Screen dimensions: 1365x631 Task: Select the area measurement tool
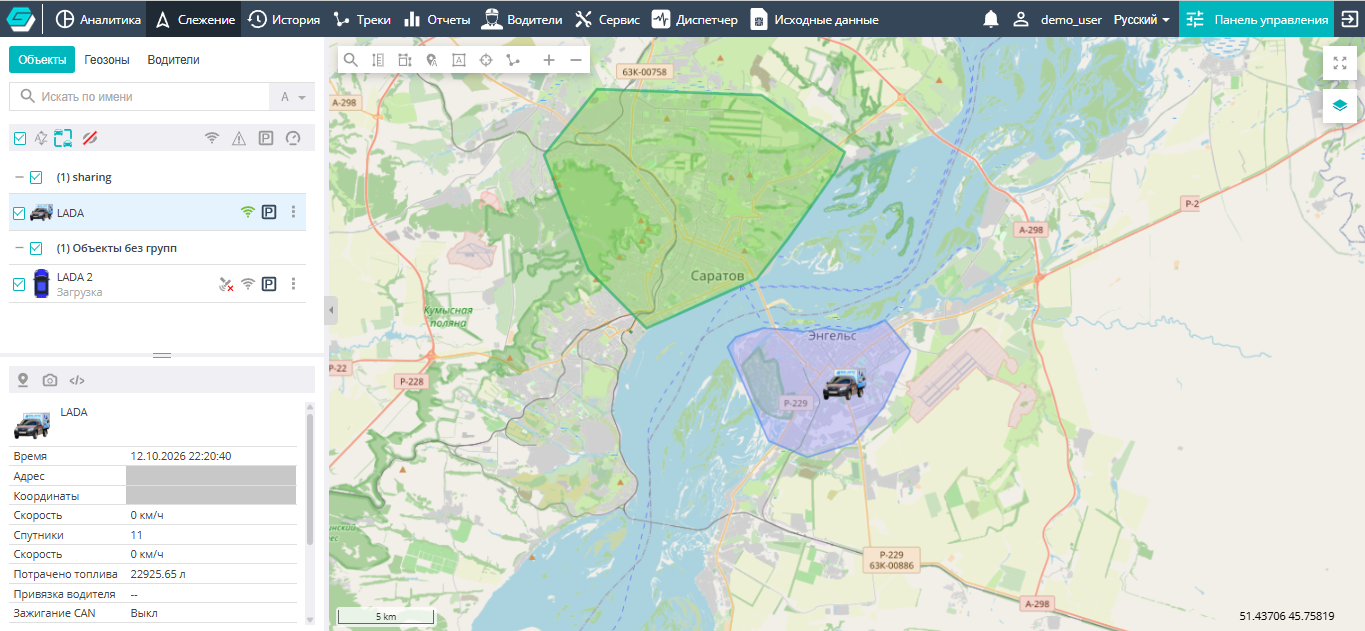tap(405, 60)
